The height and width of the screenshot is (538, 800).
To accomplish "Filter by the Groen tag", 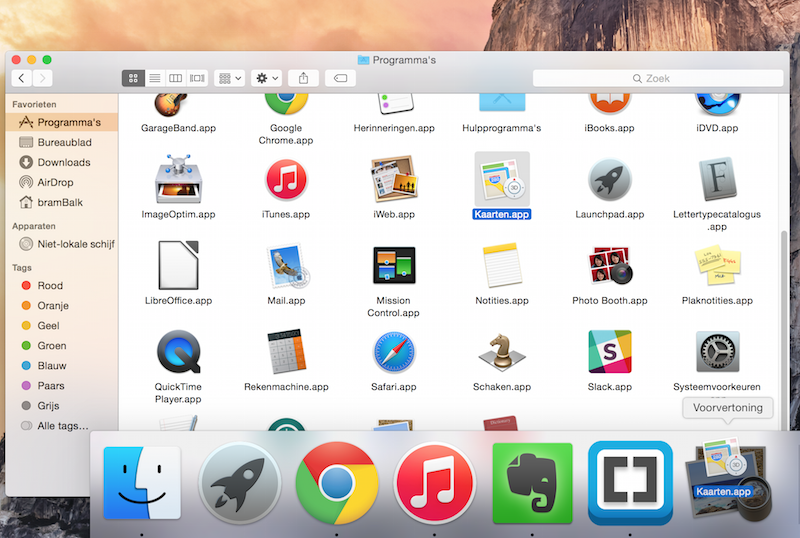I will [x=62, y=346].
